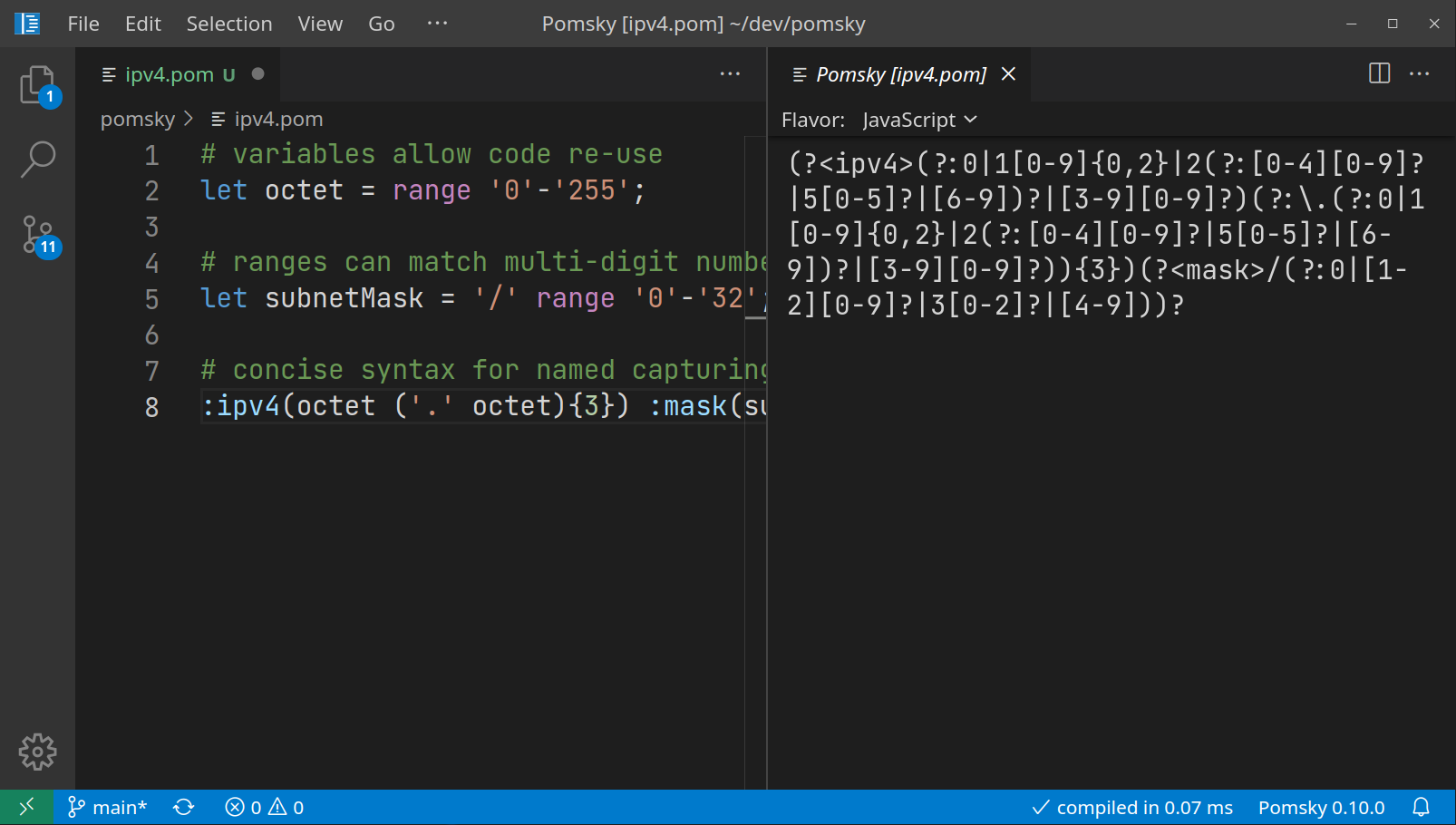Open the remote window indicator
The image size is (1456, 825).
pyautogui.click(x=25, y=807)
